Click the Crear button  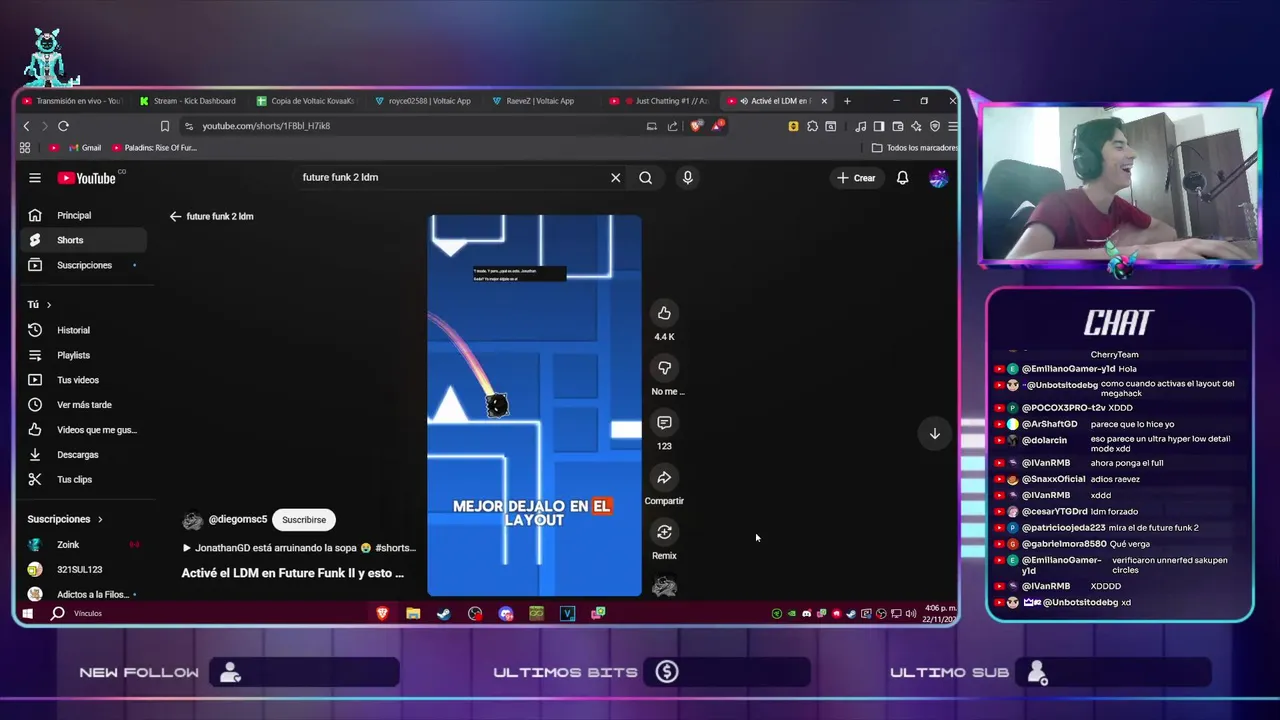click(x=856, y=178)
